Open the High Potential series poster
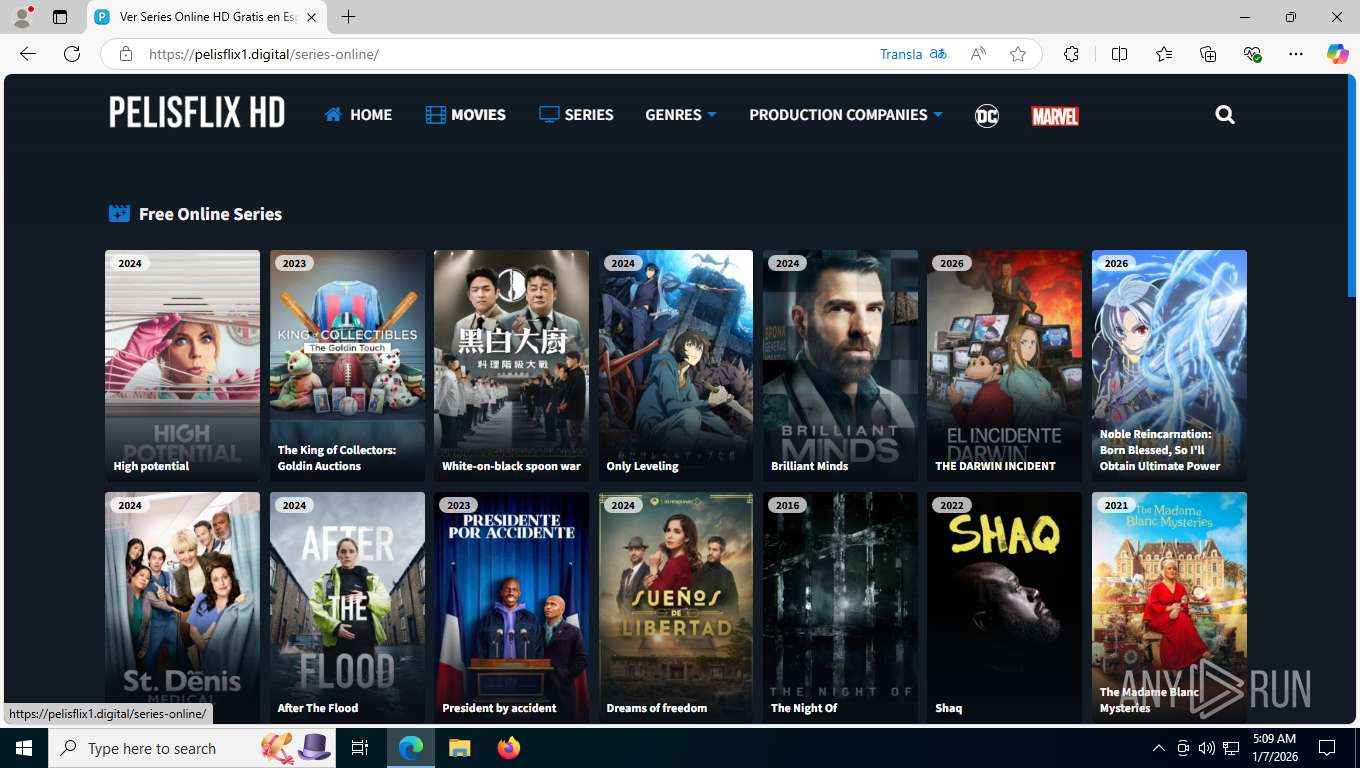Screen dimensions: 1360x768 coord(182,366)
